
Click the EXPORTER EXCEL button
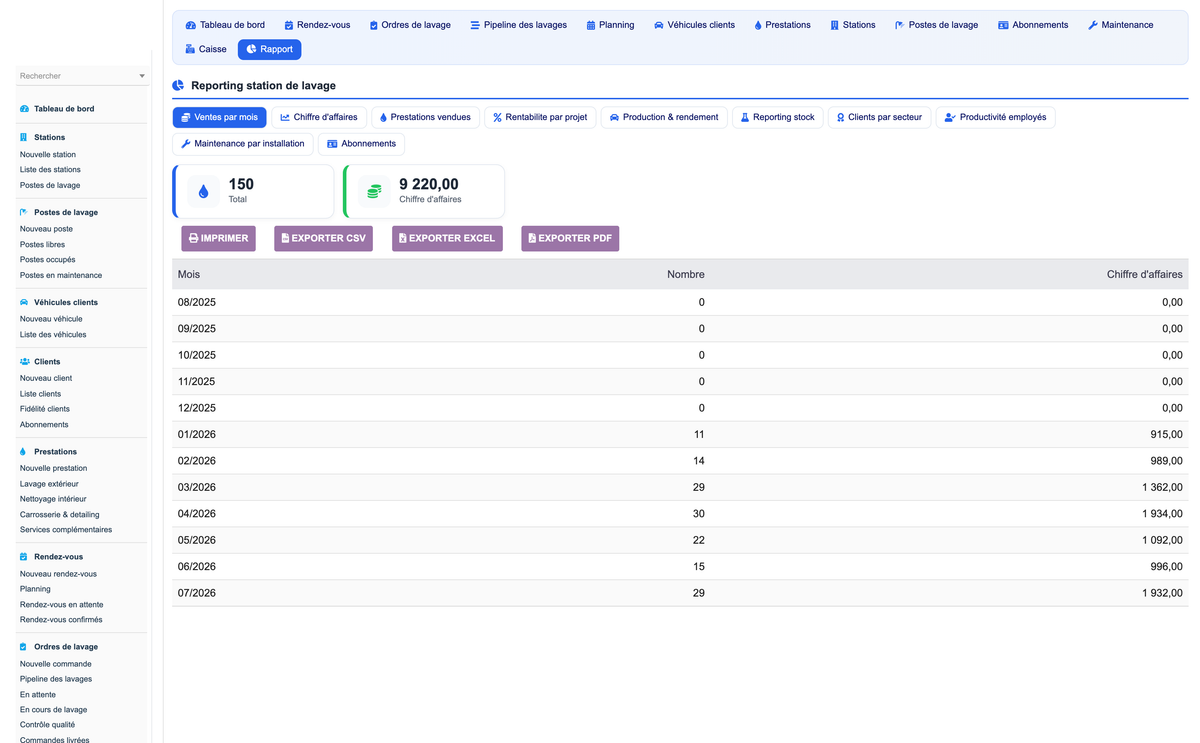(447, 238)
